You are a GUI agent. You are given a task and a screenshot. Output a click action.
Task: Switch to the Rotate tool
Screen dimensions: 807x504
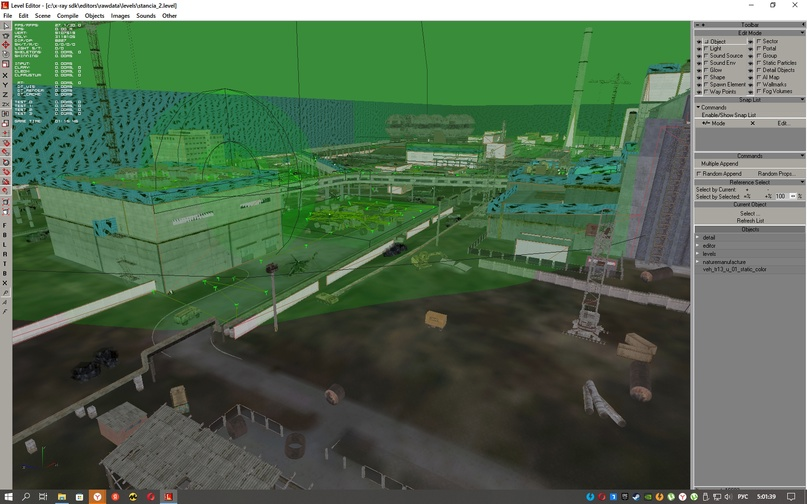(x=6, y=54)
